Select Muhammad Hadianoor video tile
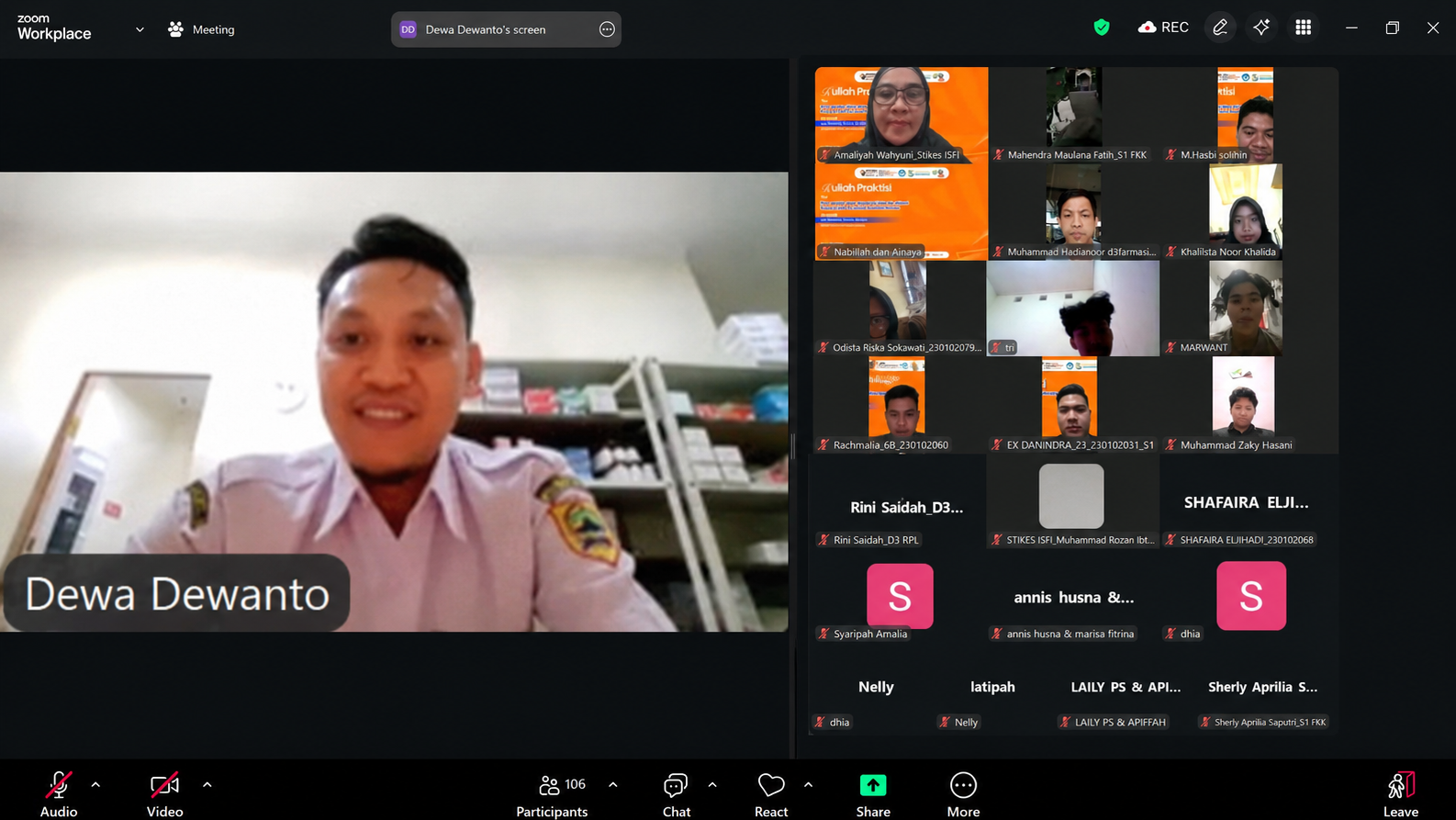The height and width of the screenshot is (820, 1456). (1073, 212)
